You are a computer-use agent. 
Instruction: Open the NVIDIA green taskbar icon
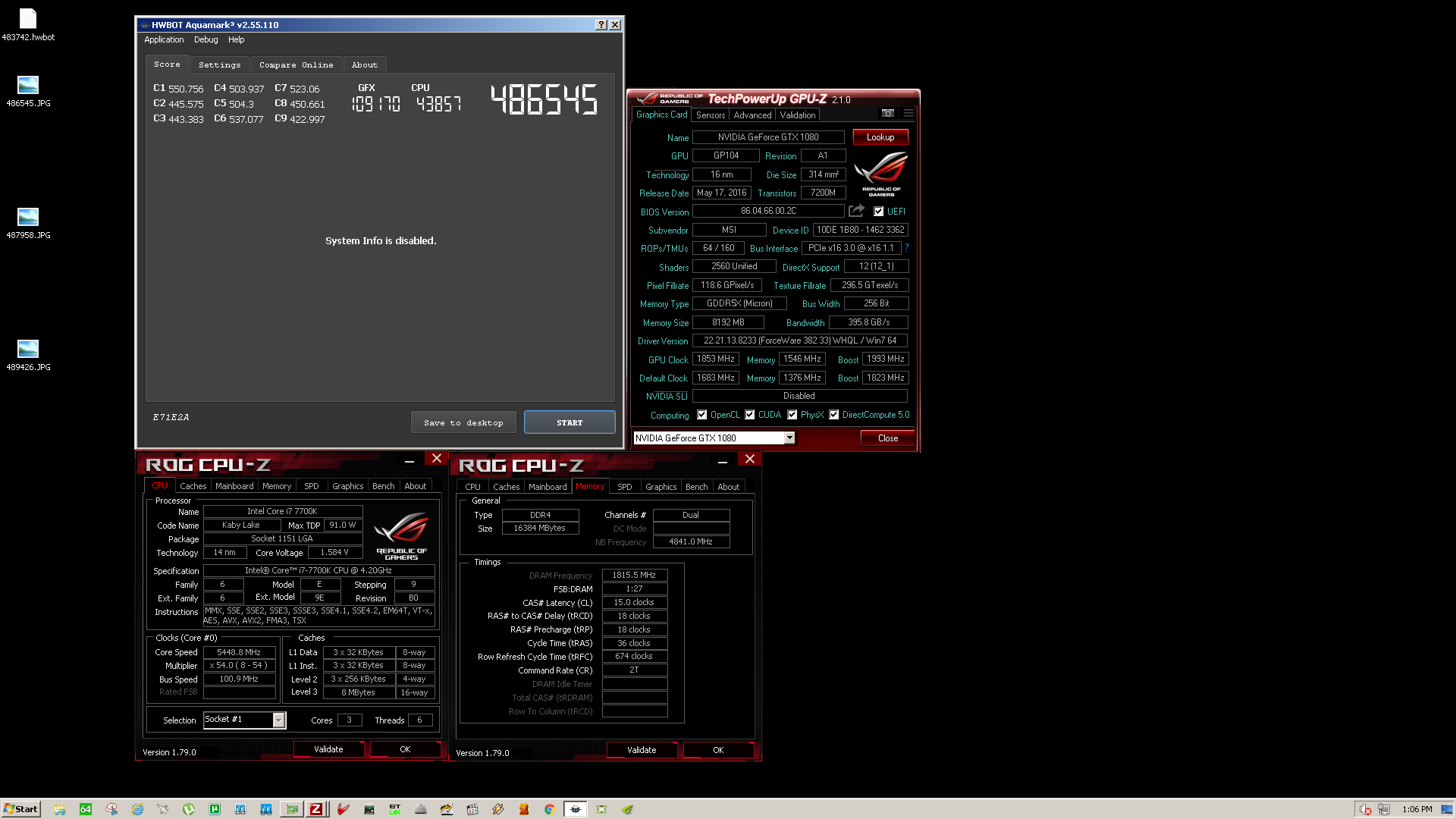(627, 809)
